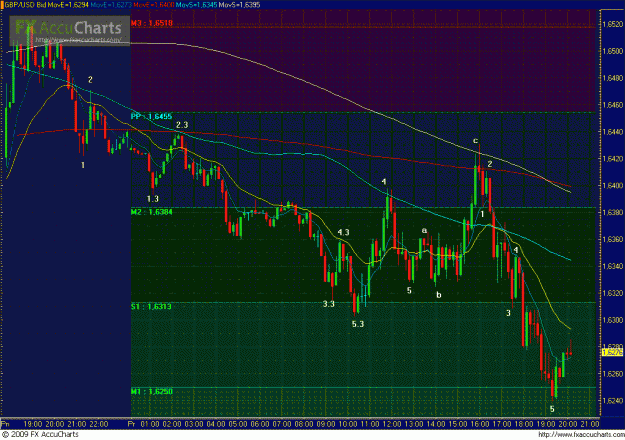Click the 03:00 time axis label
The image size is (625, 440).
[194, 424]
